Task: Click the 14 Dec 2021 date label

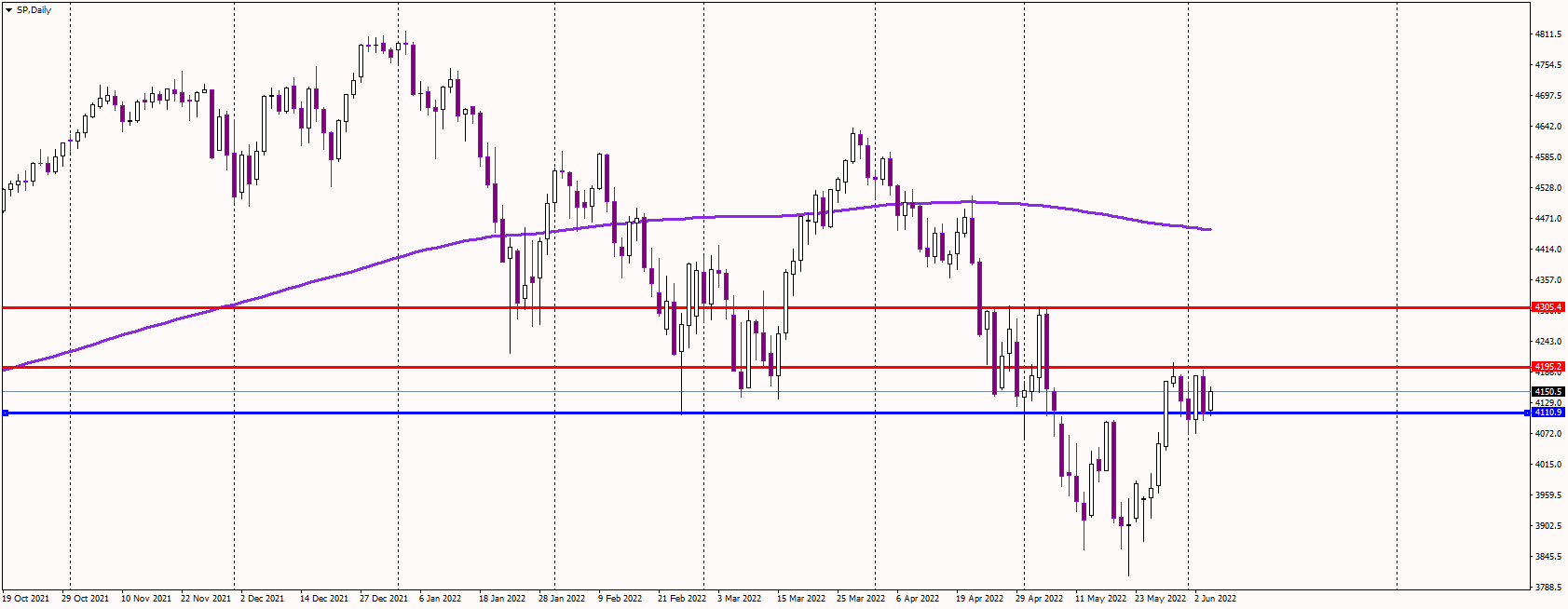Action: 324,599
